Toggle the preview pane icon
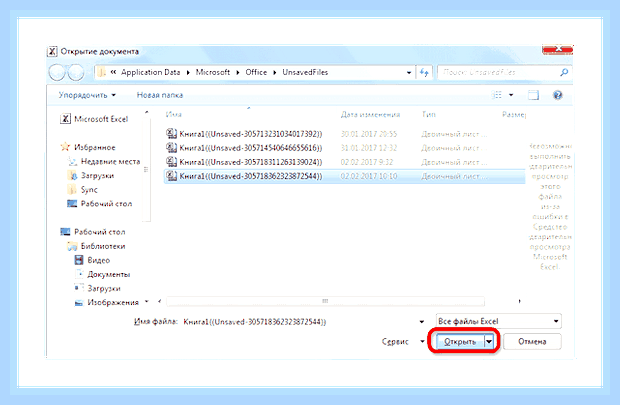 [x=533, y=95]
